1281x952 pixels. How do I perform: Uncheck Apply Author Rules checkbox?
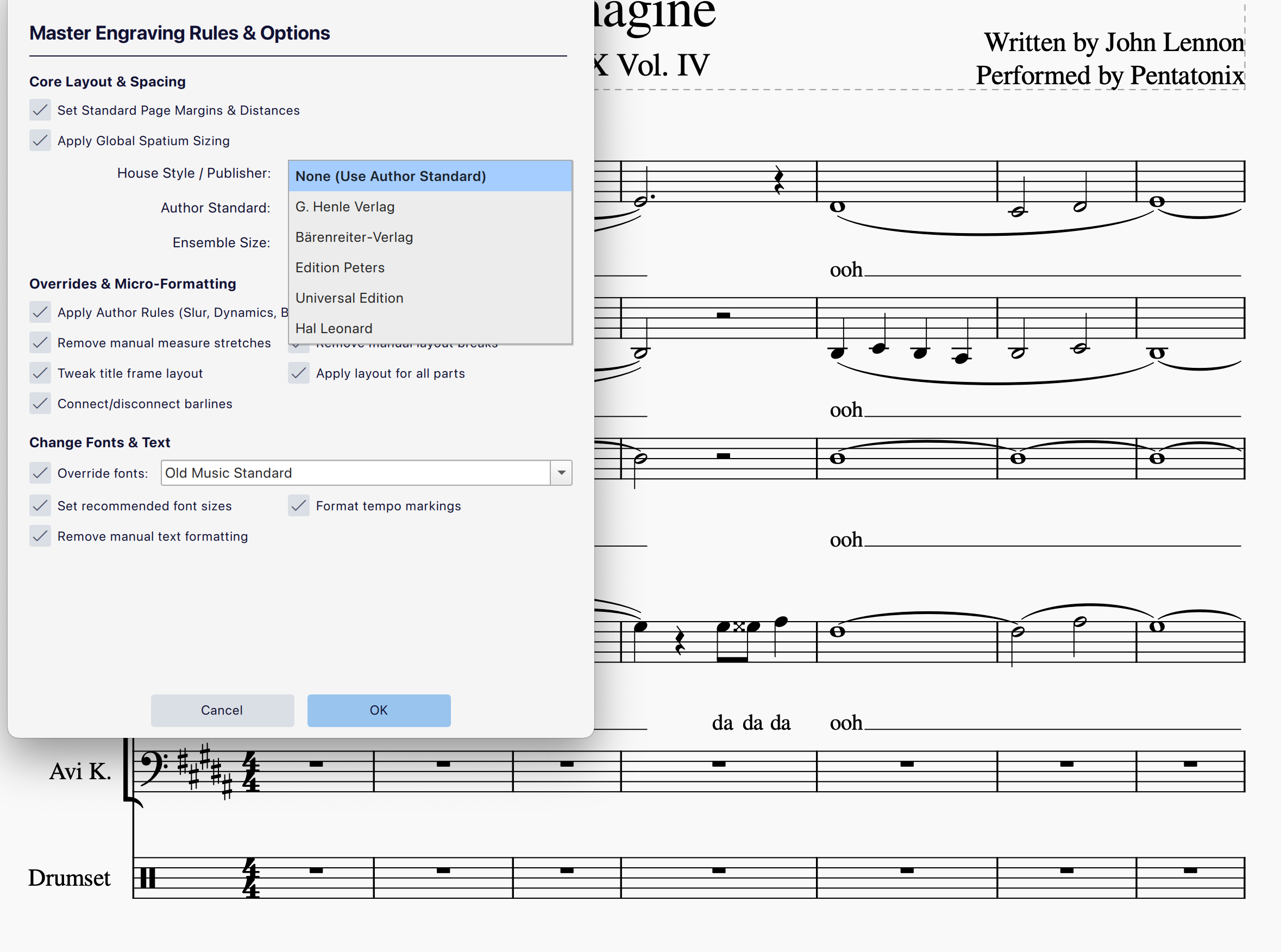tap(40, 312)
